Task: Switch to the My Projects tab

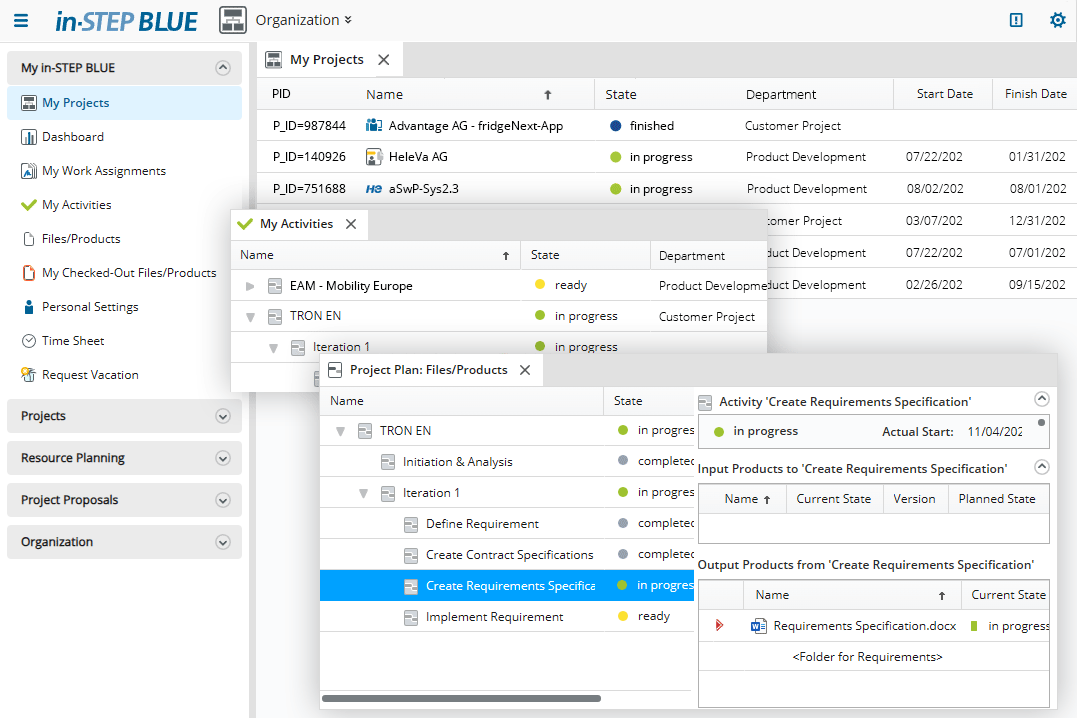Action: point(326,60)
